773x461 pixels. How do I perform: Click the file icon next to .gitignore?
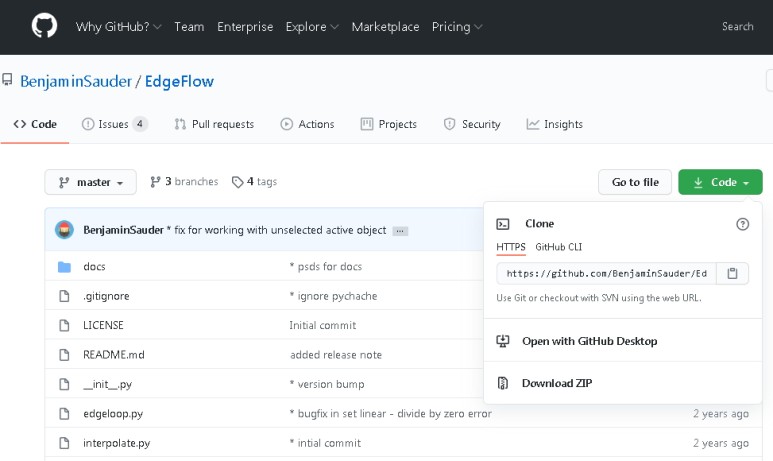[64, 296]
